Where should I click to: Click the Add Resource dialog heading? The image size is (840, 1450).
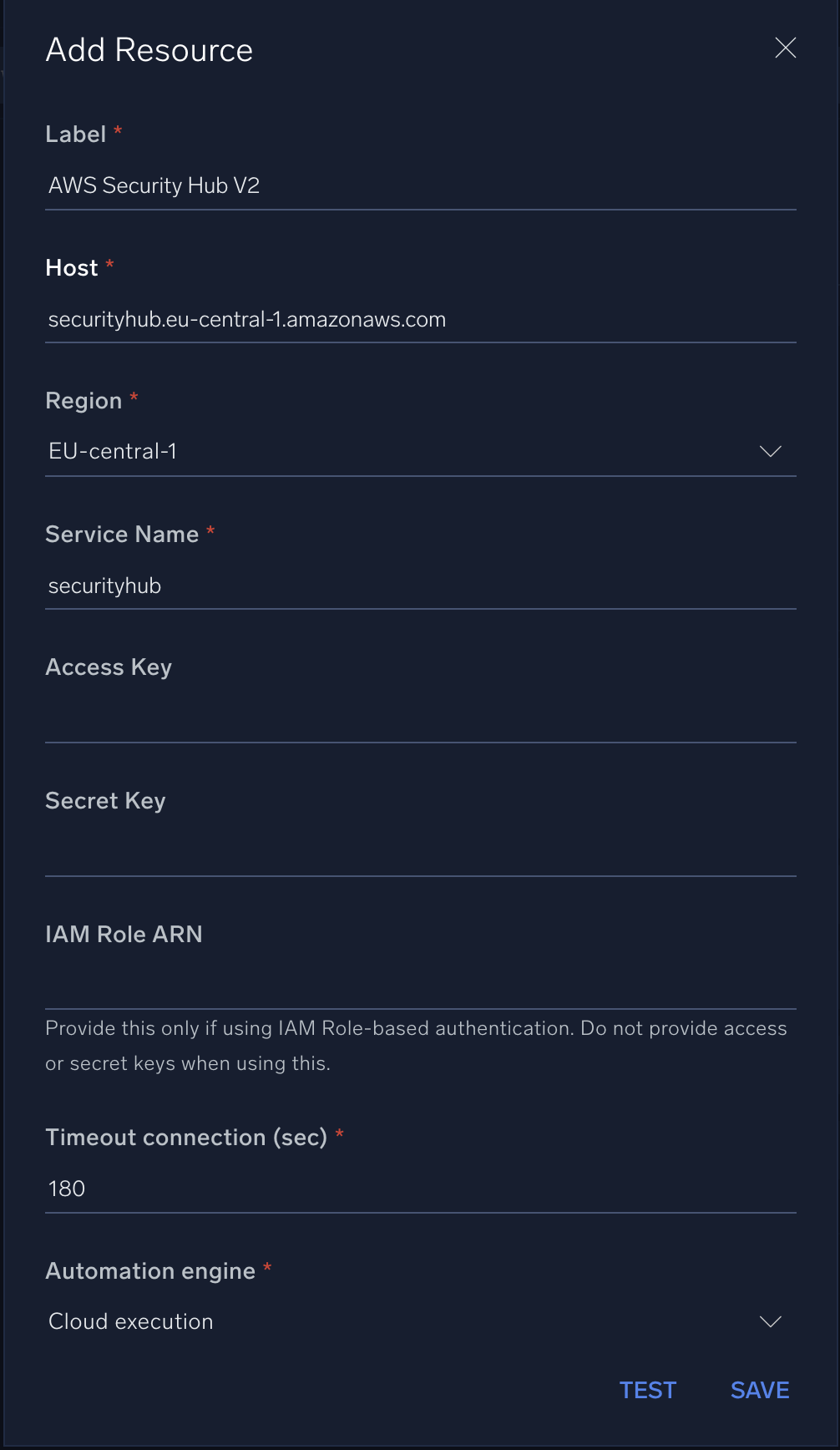[x=149, y=50]
